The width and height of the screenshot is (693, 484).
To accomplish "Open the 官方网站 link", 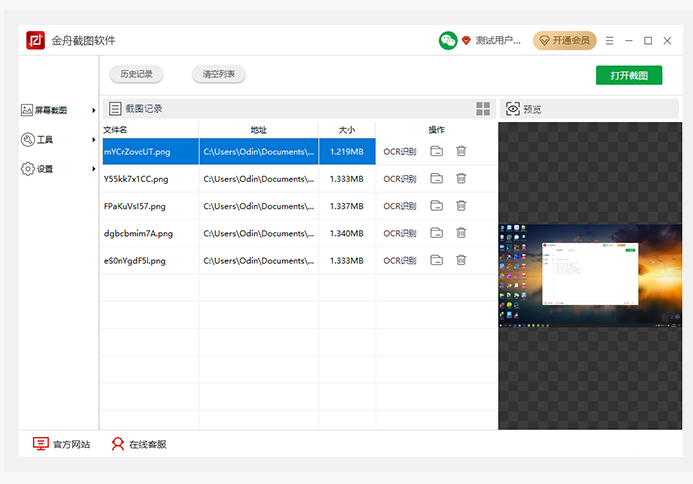I will 61,444.
